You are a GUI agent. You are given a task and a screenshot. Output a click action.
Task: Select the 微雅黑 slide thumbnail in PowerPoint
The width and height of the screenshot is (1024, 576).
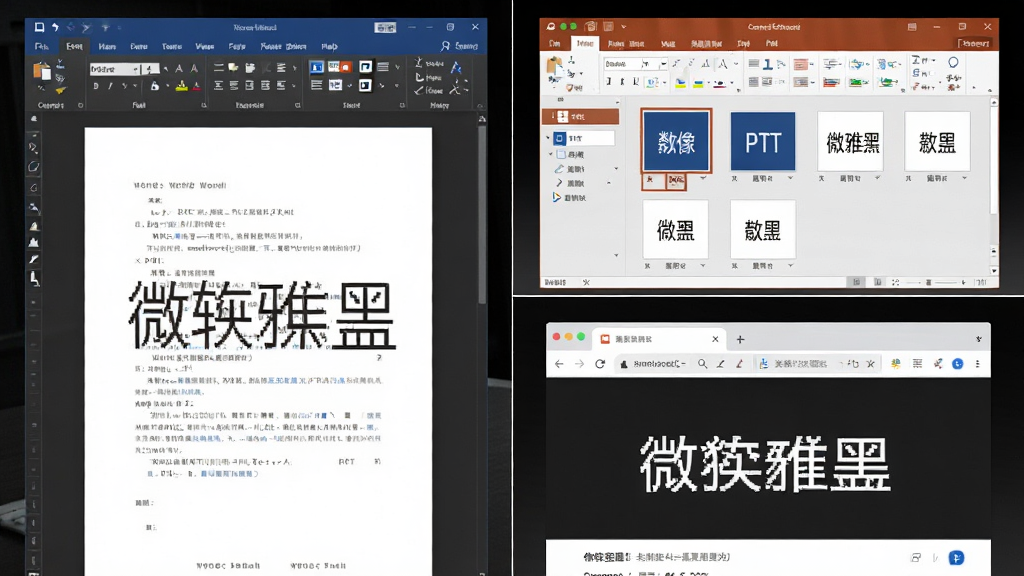(x=850, y=141)
